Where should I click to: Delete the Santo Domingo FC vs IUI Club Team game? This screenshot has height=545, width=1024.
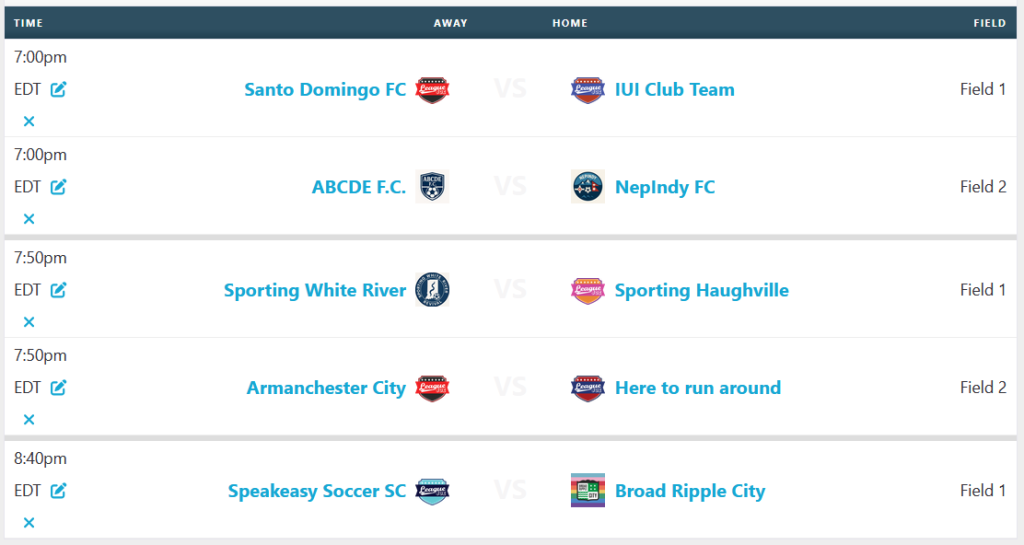(29, 121)
